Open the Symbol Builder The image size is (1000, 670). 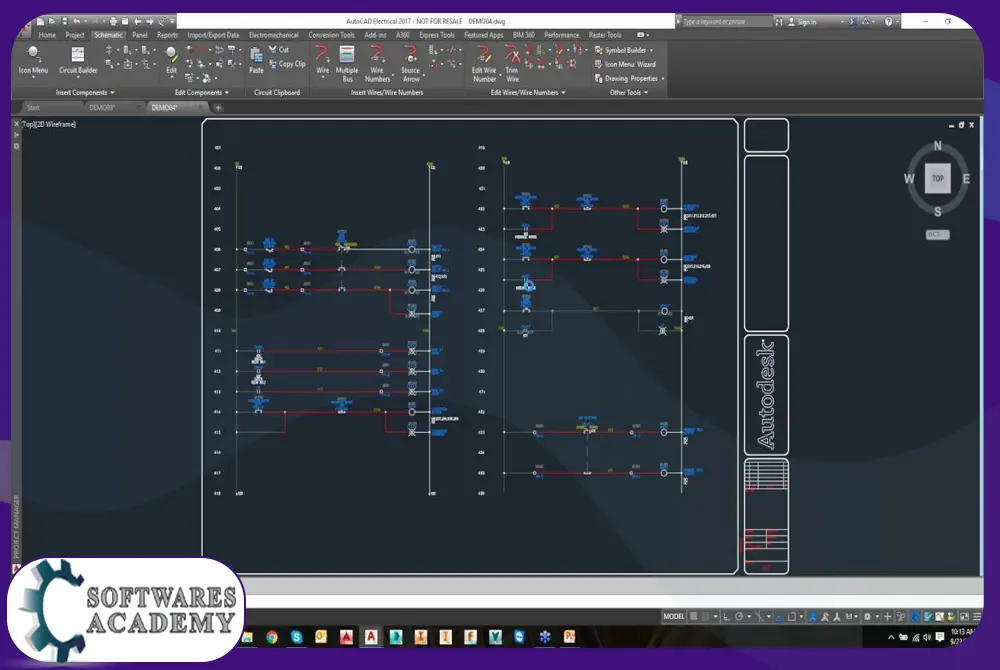[x=620, y=50]
